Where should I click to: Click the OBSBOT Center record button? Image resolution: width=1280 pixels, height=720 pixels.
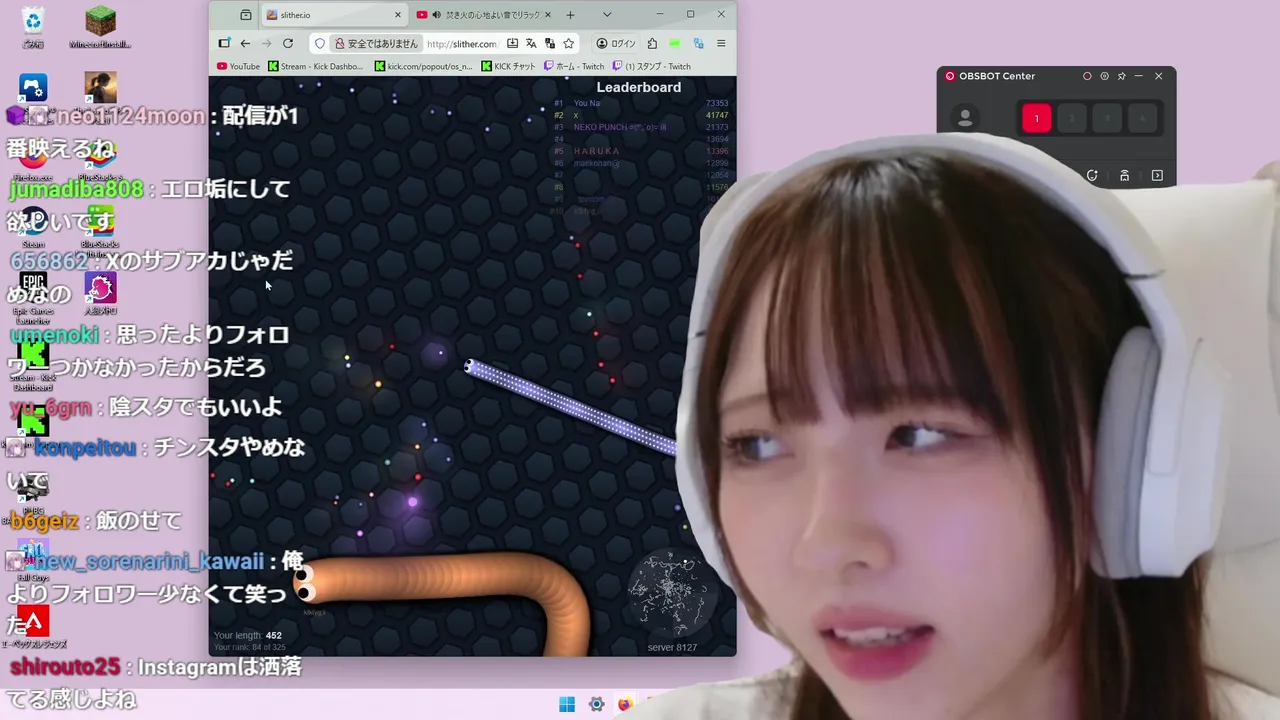[x=1087, y=76]
